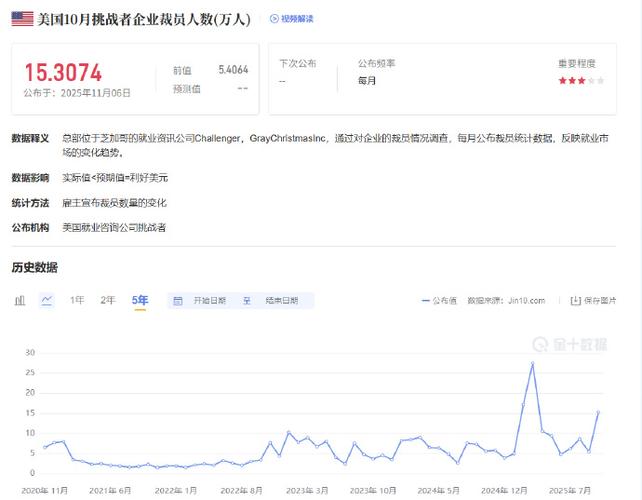642x500 pixels.
Task: Click the 15.3074 published value
Action: [63, 73]
